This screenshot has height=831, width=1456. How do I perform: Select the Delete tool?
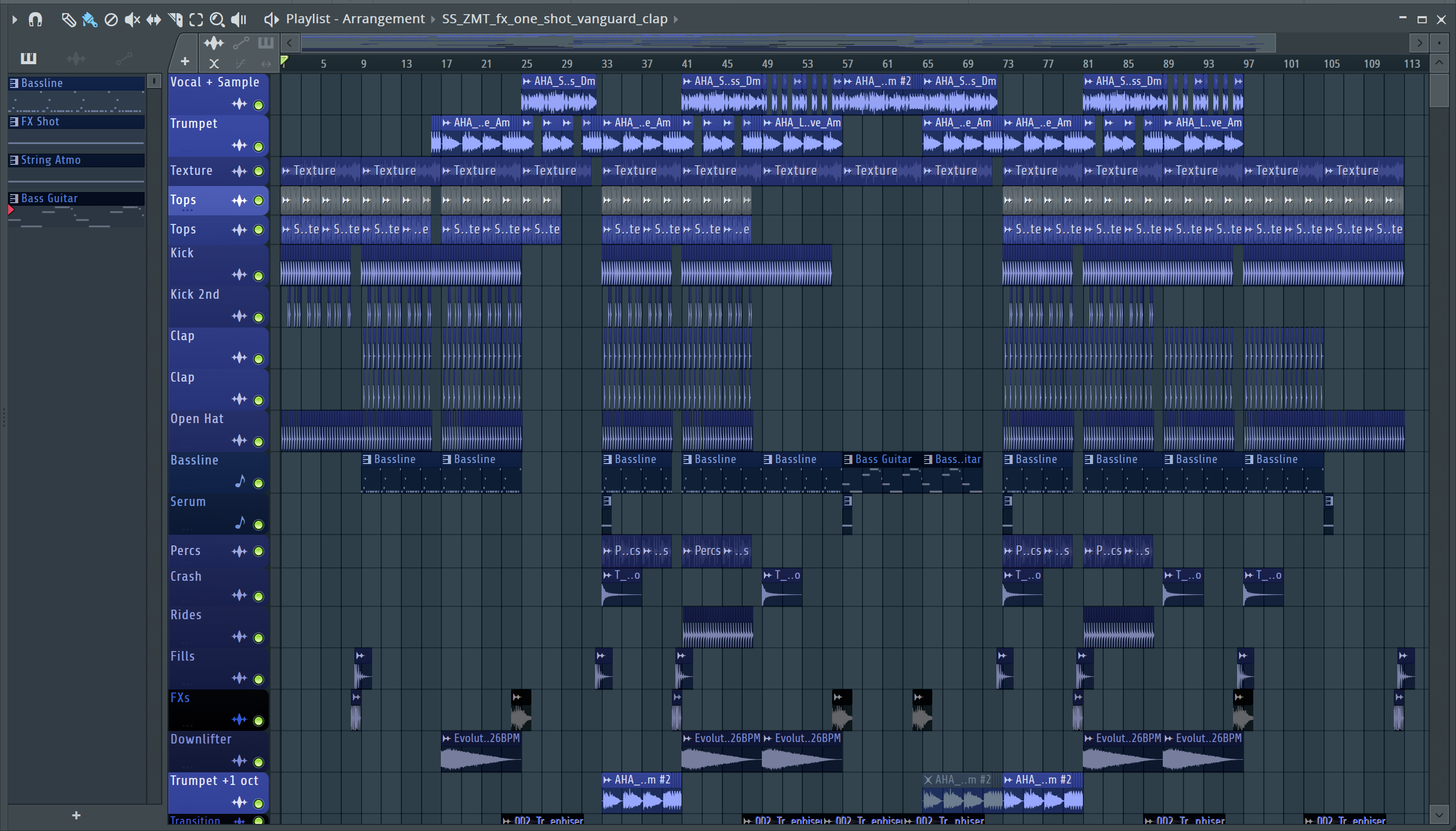pyautogui.click(x=111, y=20)
